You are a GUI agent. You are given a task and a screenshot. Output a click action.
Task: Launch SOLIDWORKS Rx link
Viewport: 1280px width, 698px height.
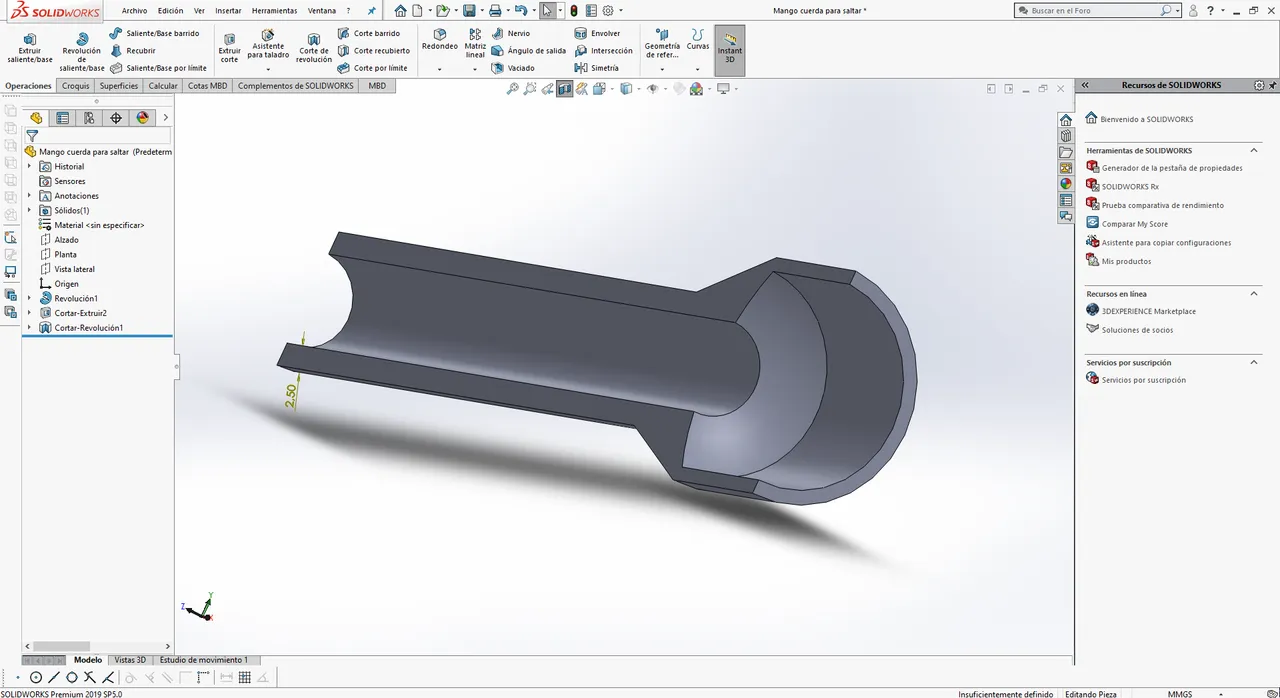pos(1130,187)
